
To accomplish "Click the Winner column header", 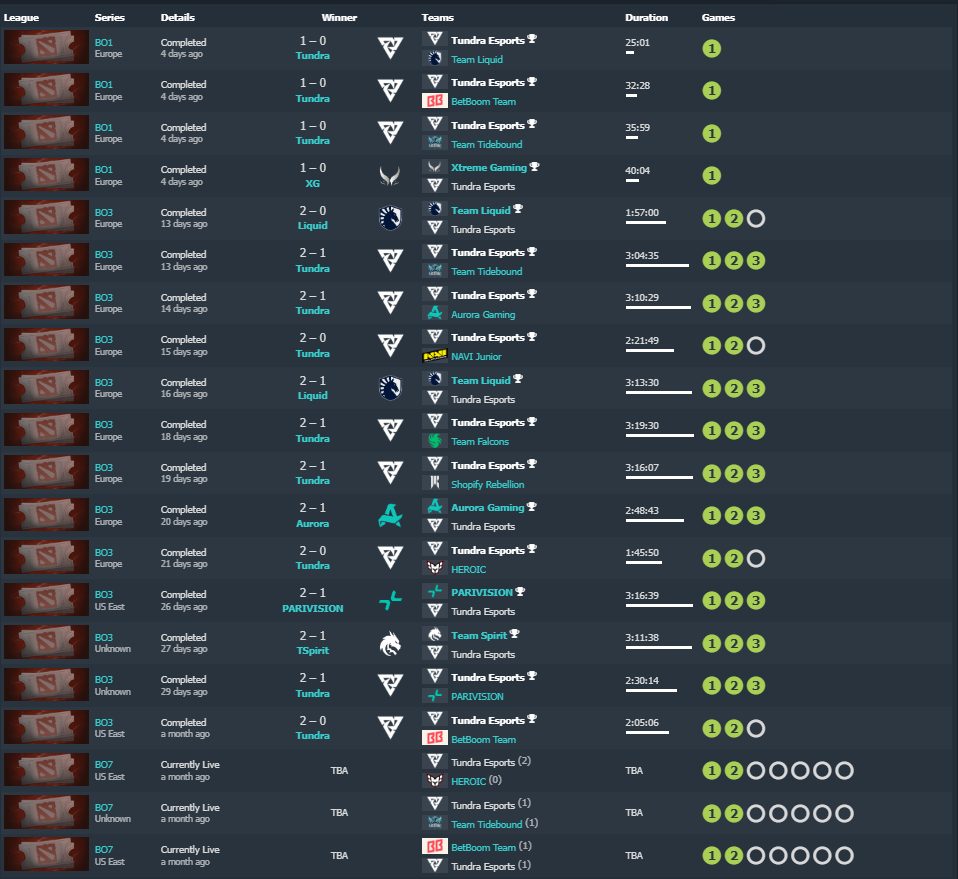I will [339, 18].
